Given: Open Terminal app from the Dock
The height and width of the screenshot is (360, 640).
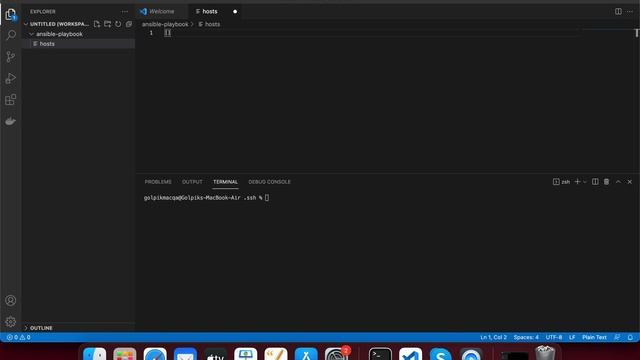Looking at the screenshot, I should 380,354.
